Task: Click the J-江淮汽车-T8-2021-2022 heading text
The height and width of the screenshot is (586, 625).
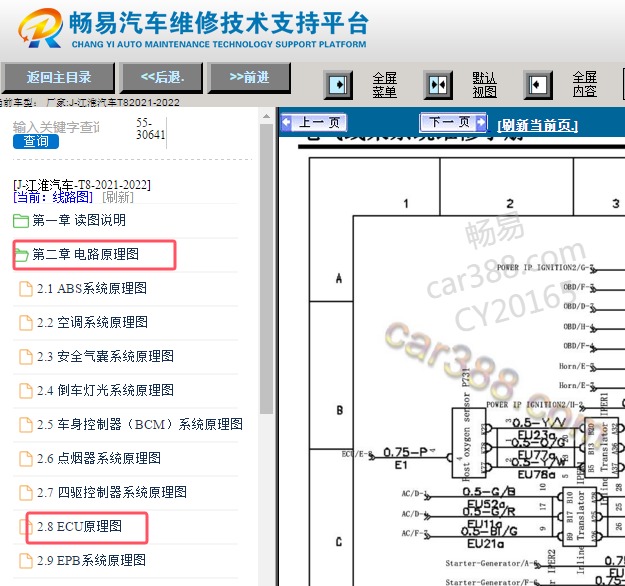Action: point(82,185)
